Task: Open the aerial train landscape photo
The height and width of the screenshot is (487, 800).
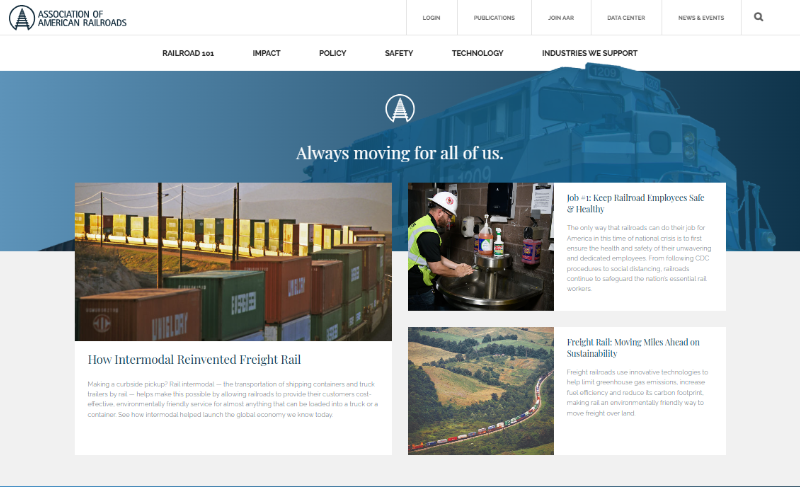Action: tap(481, 391)
